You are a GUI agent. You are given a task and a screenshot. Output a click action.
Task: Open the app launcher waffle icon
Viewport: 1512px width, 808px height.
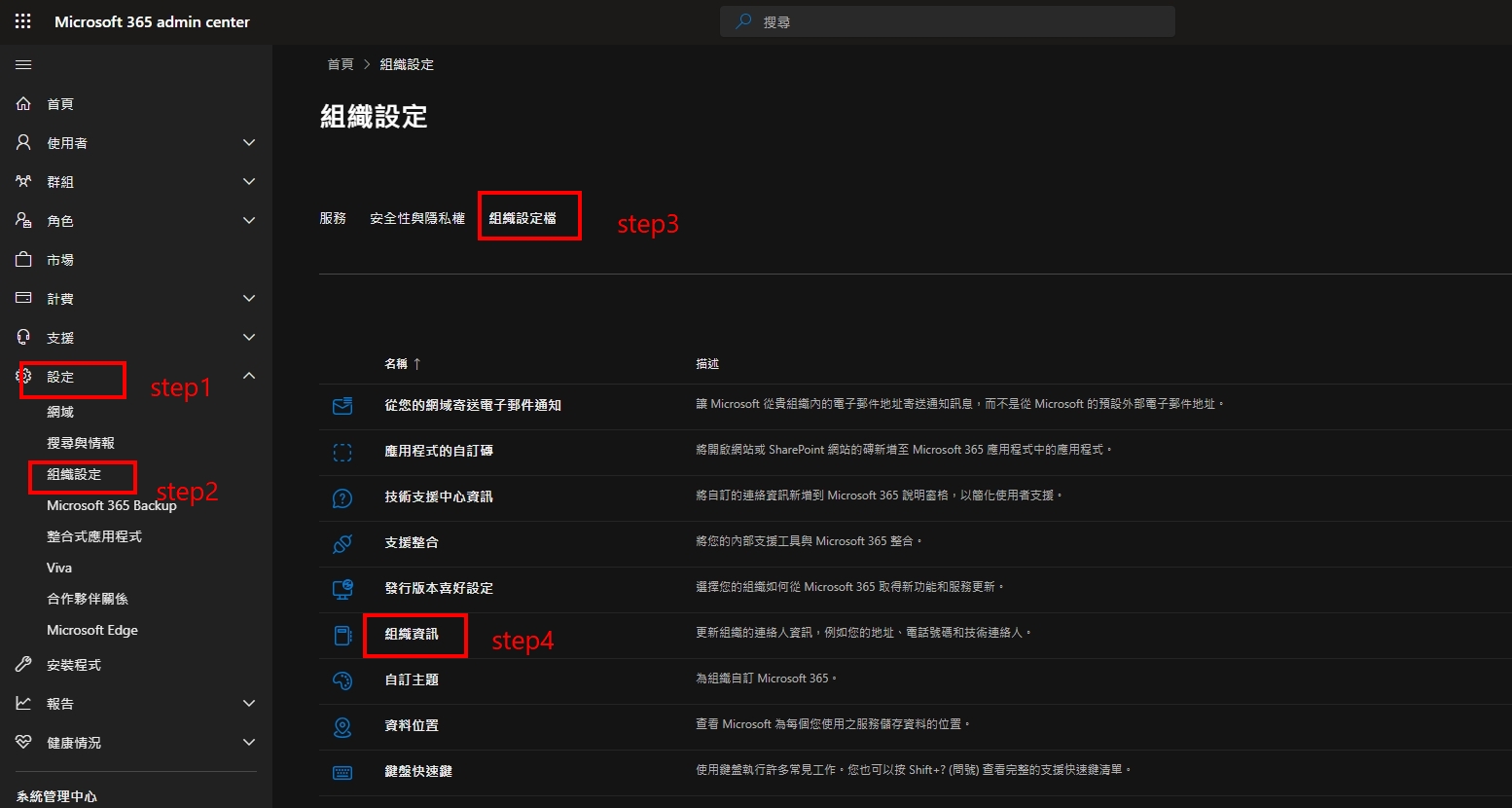23,21
